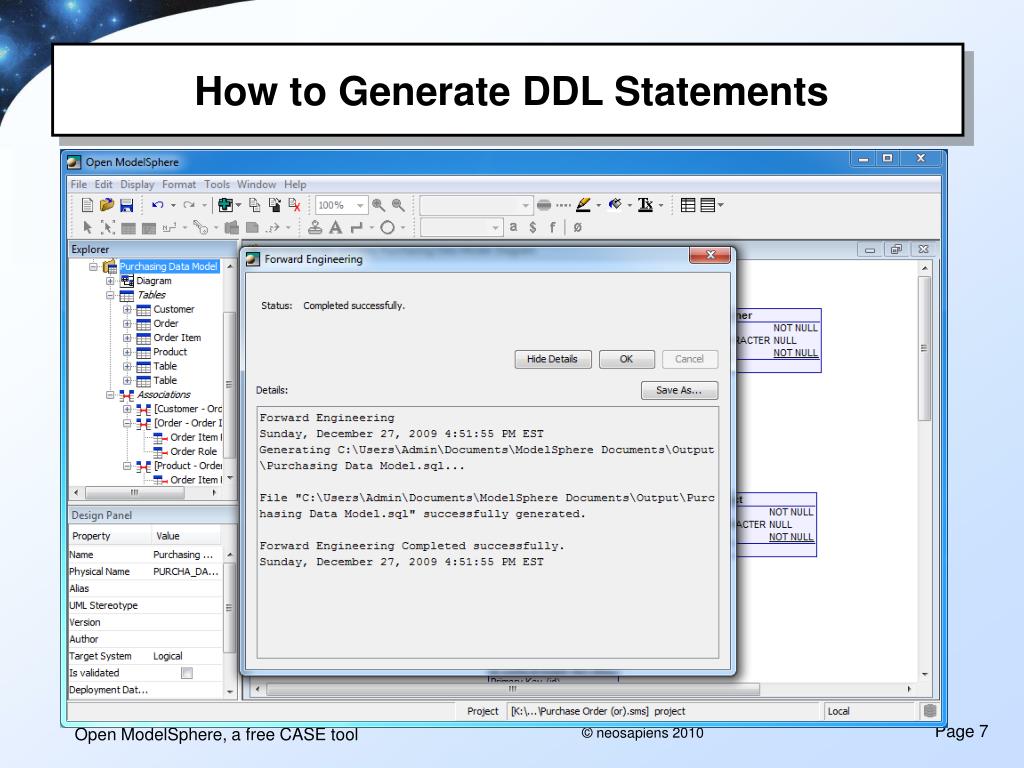This screenshot has height=768, width=1024.
Task: Click the Open folder icon
Action: [106, 205]
